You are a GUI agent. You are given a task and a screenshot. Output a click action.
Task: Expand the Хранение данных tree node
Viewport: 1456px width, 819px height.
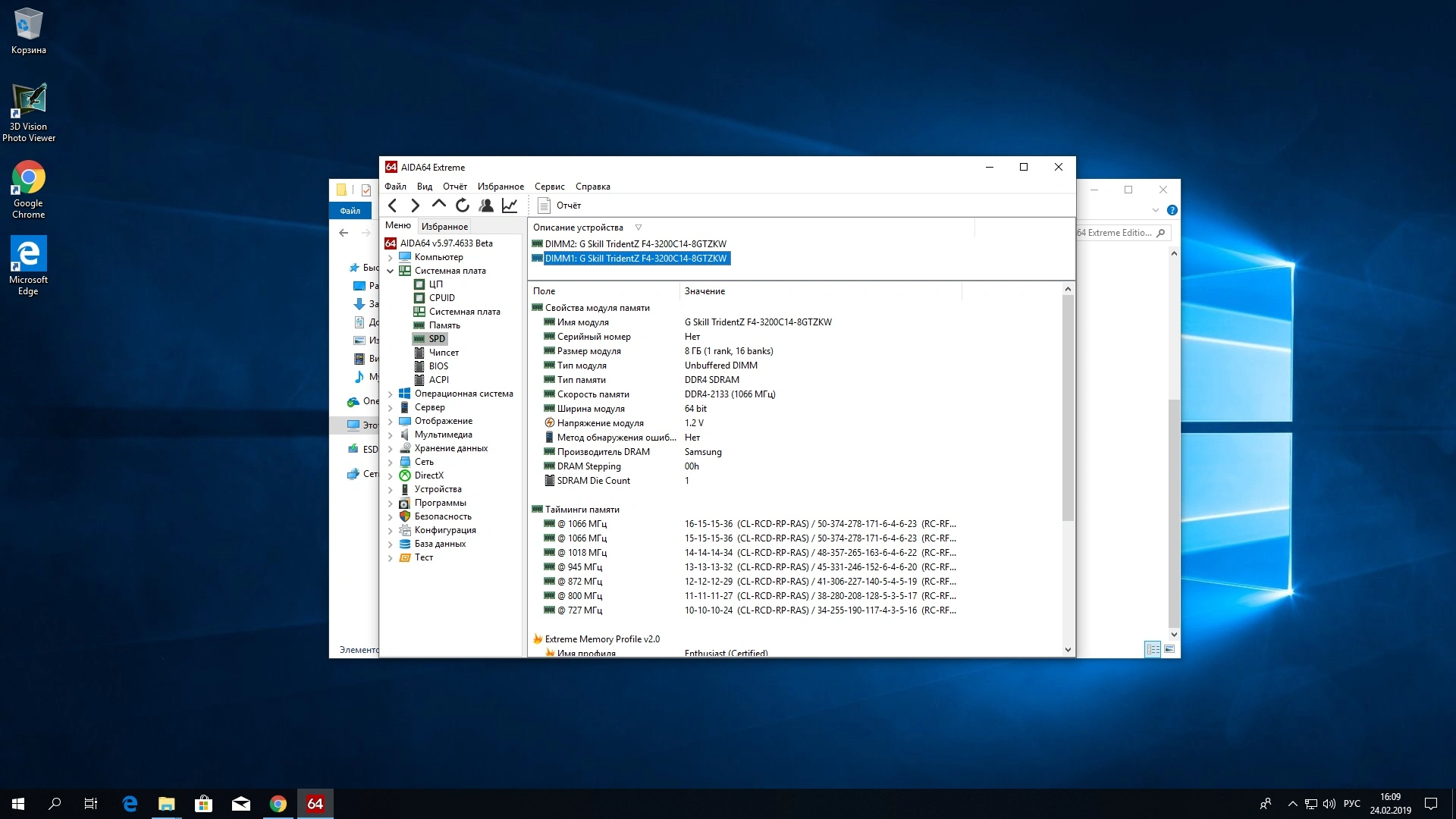(391, 449)
